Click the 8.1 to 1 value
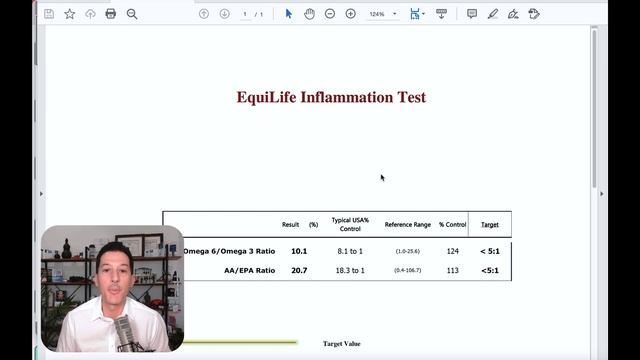The width and height of the screenshot is (640, 360). (350, 251)
